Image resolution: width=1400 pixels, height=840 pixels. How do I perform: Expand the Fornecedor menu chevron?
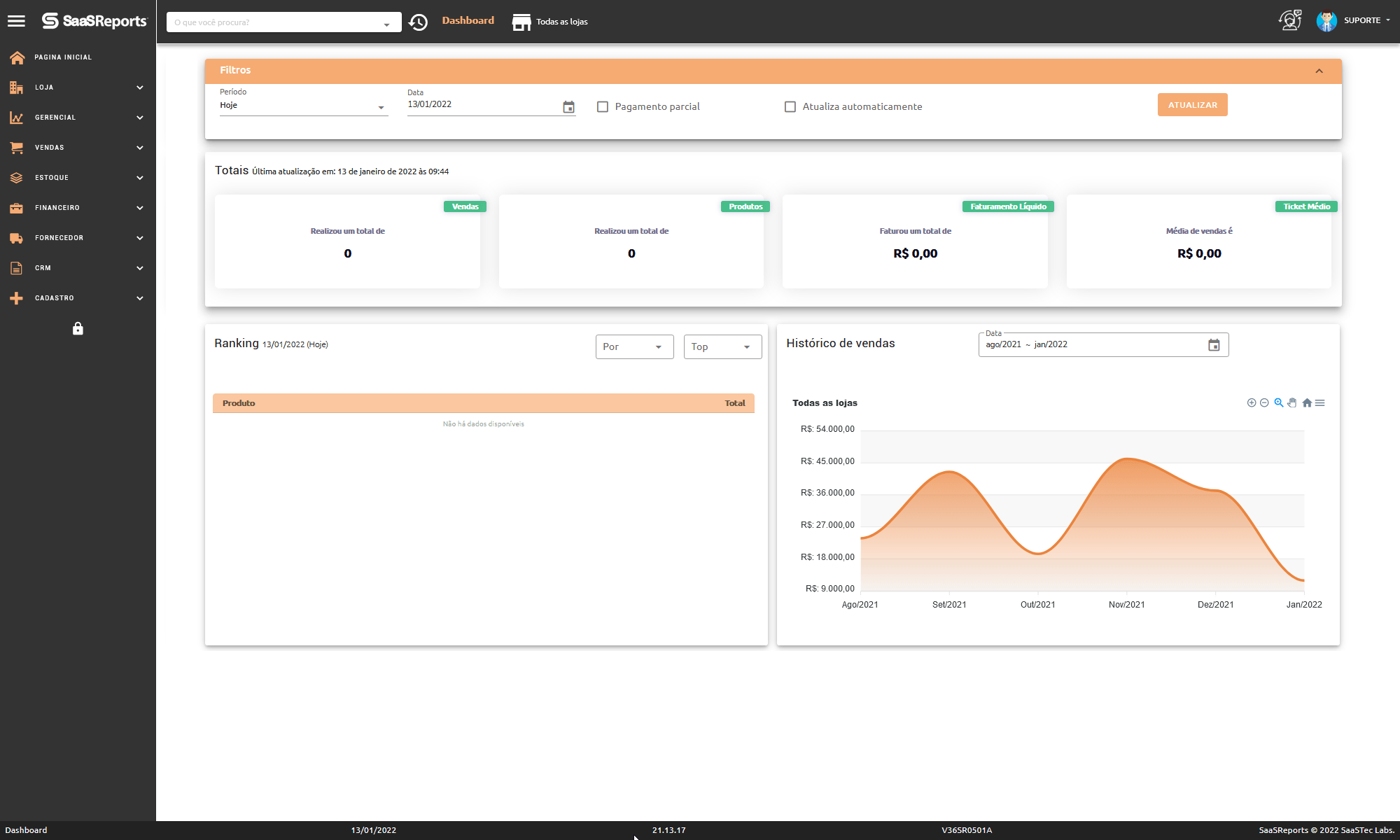coord(140,238)
